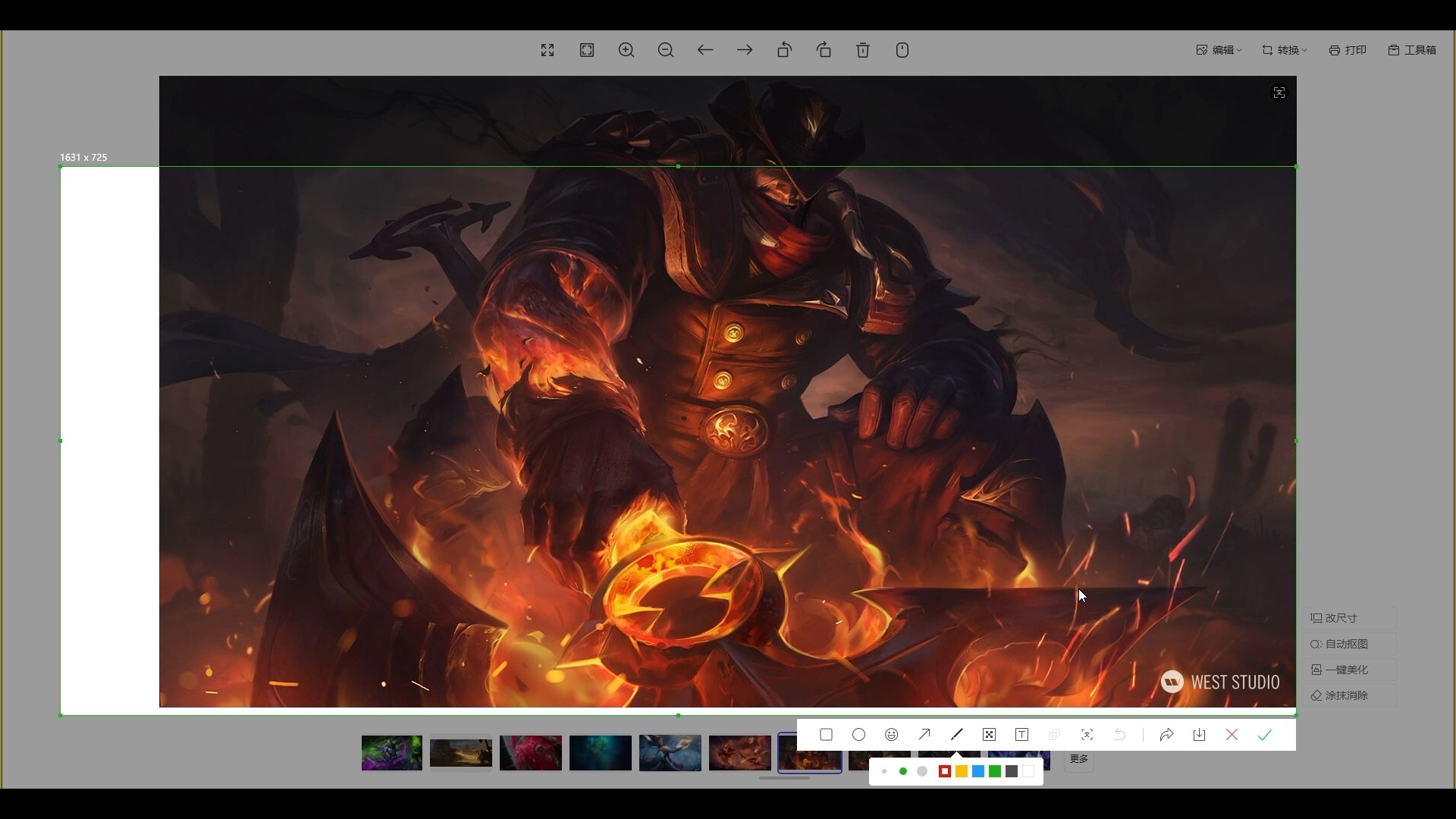Rotate the image clockwise
This screenshot has width=1456, height=819.
(824, 50)
